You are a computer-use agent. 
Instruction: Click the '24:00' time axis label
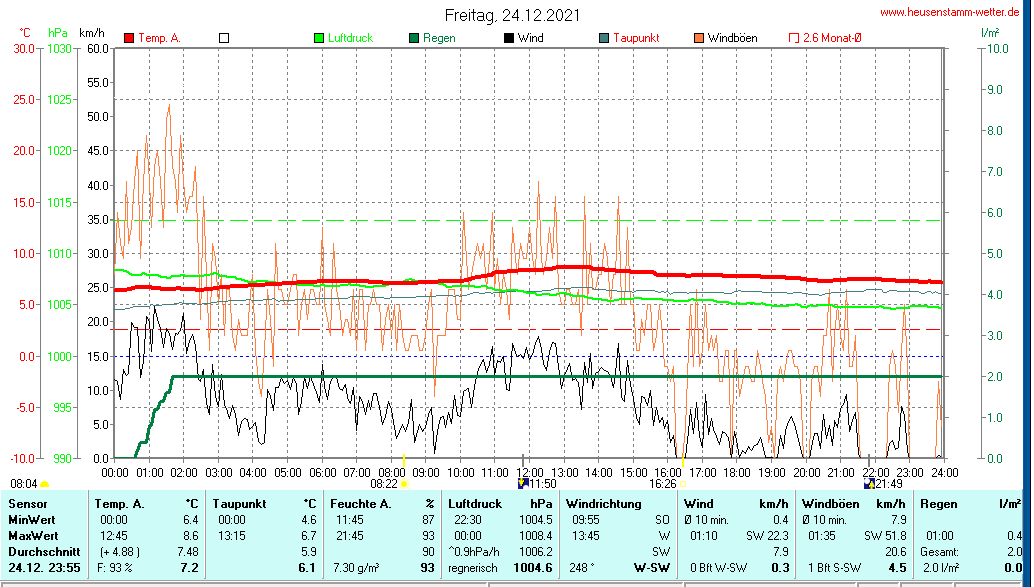(x=944, y=472)
